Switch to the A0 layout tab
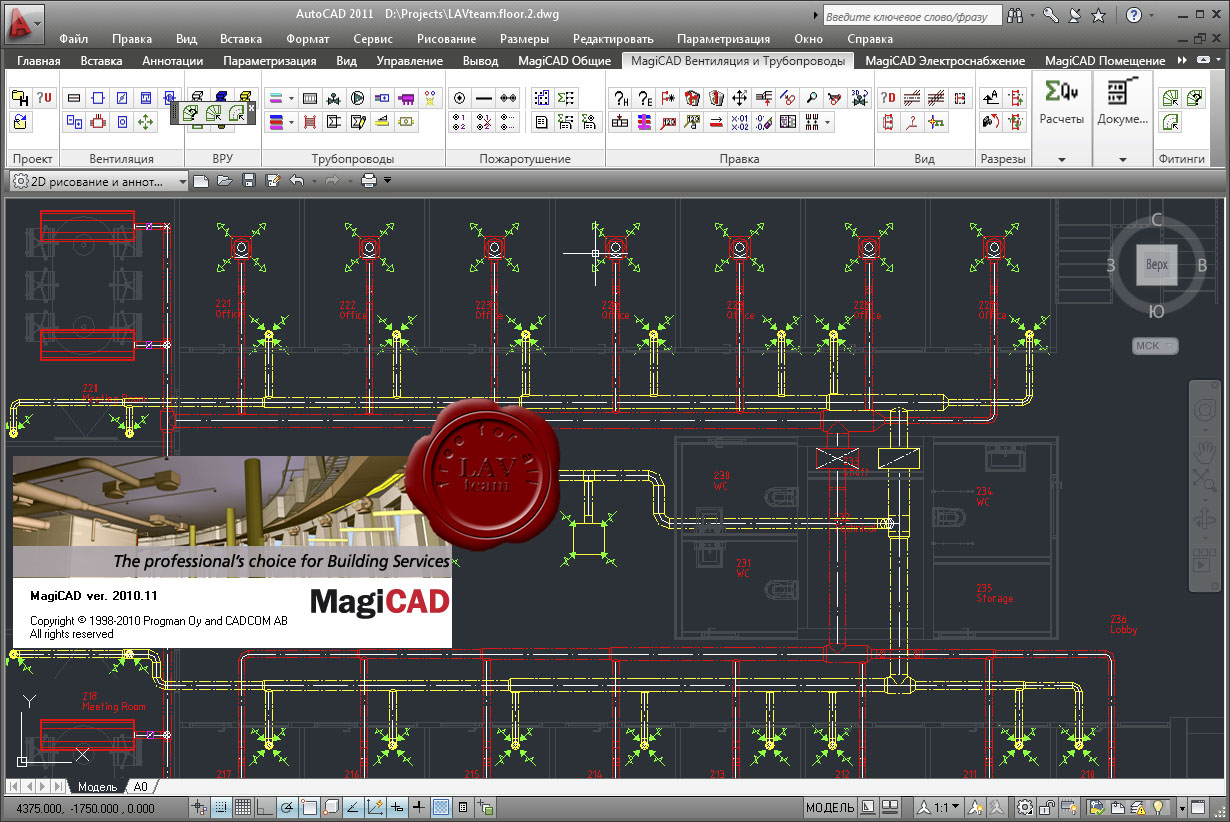The width and height of the screenshot is (1230, 822). tap(141, 786)
